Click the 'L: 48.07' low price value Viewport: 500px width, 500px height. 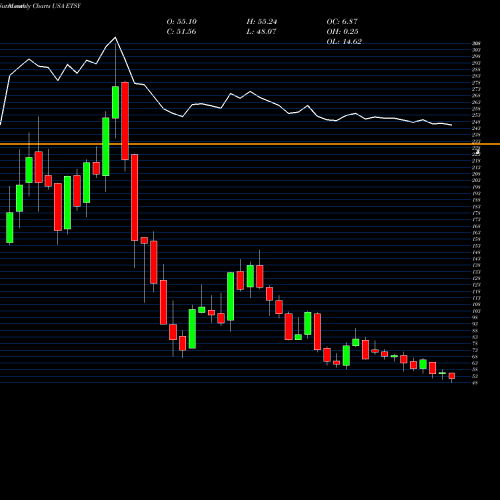click(261, 32)
